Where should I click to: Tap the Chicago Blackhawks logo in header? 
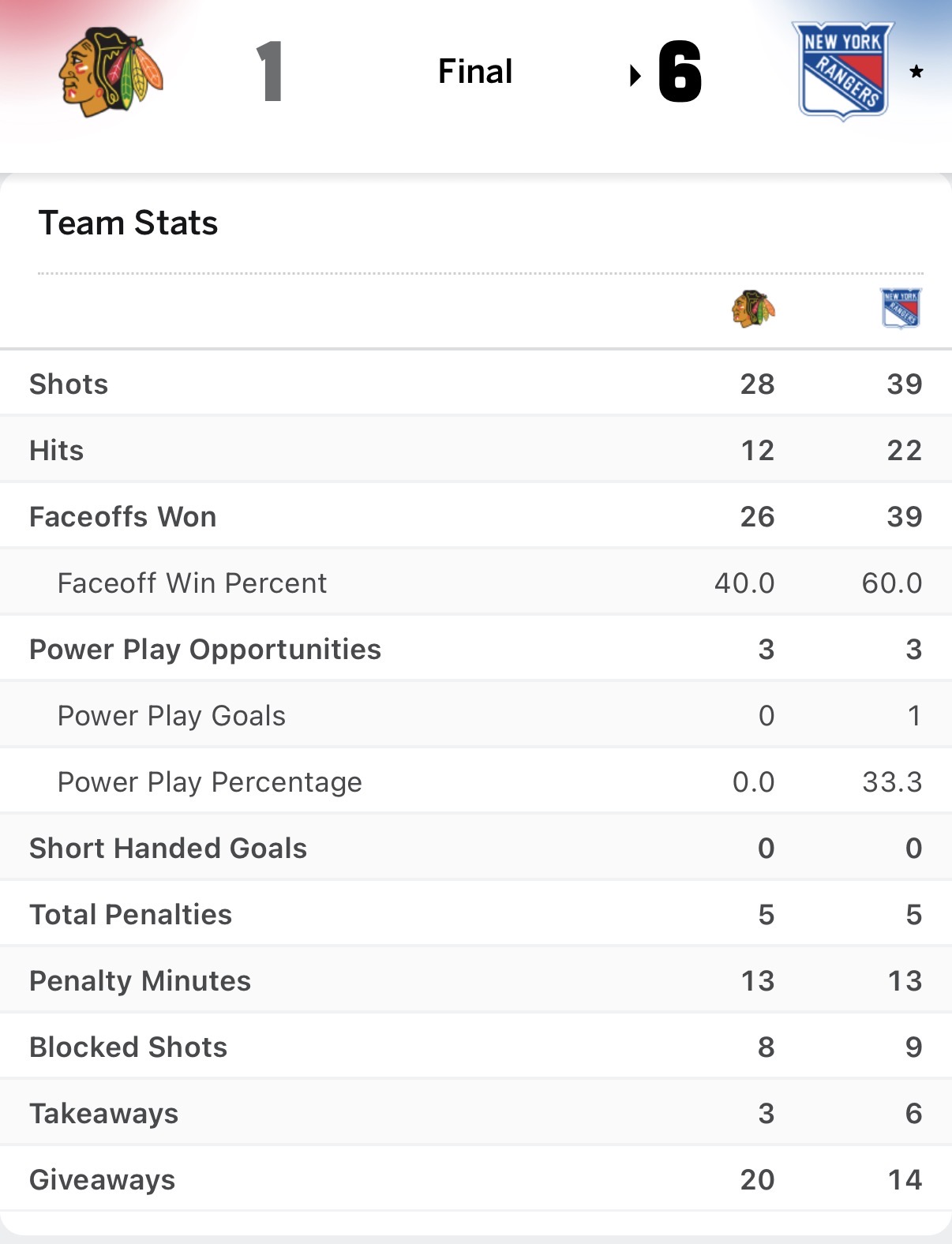pyautogui.click(x=111, y=72)
